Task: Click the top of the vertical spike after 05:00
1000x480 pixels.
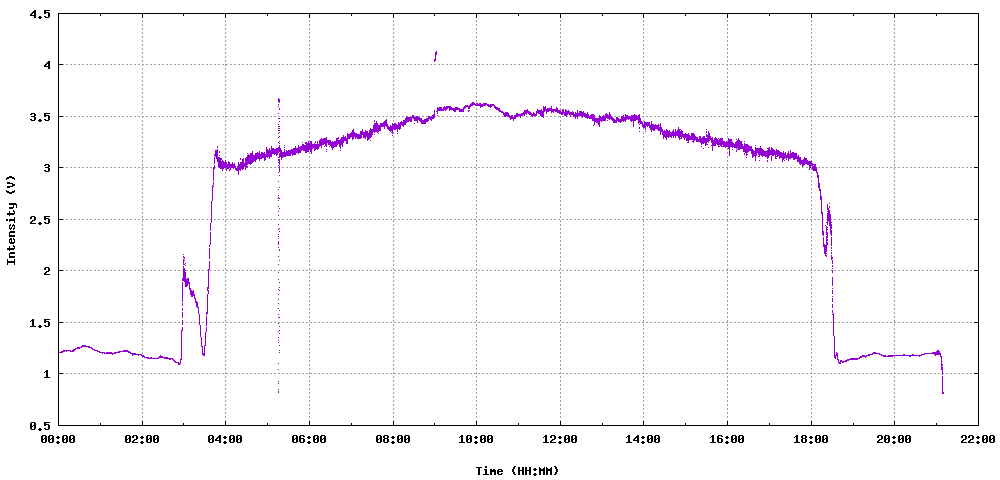Action: 279,99
